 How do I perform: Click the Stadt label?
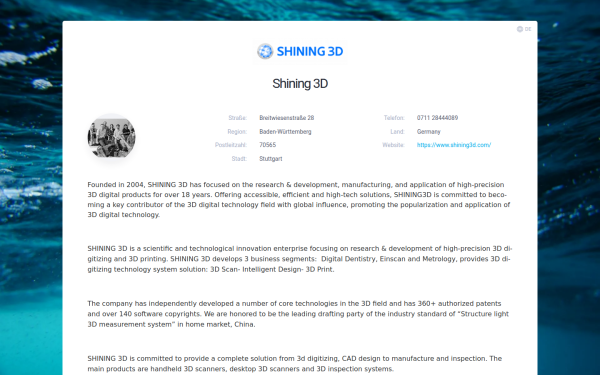coord(239,159)
